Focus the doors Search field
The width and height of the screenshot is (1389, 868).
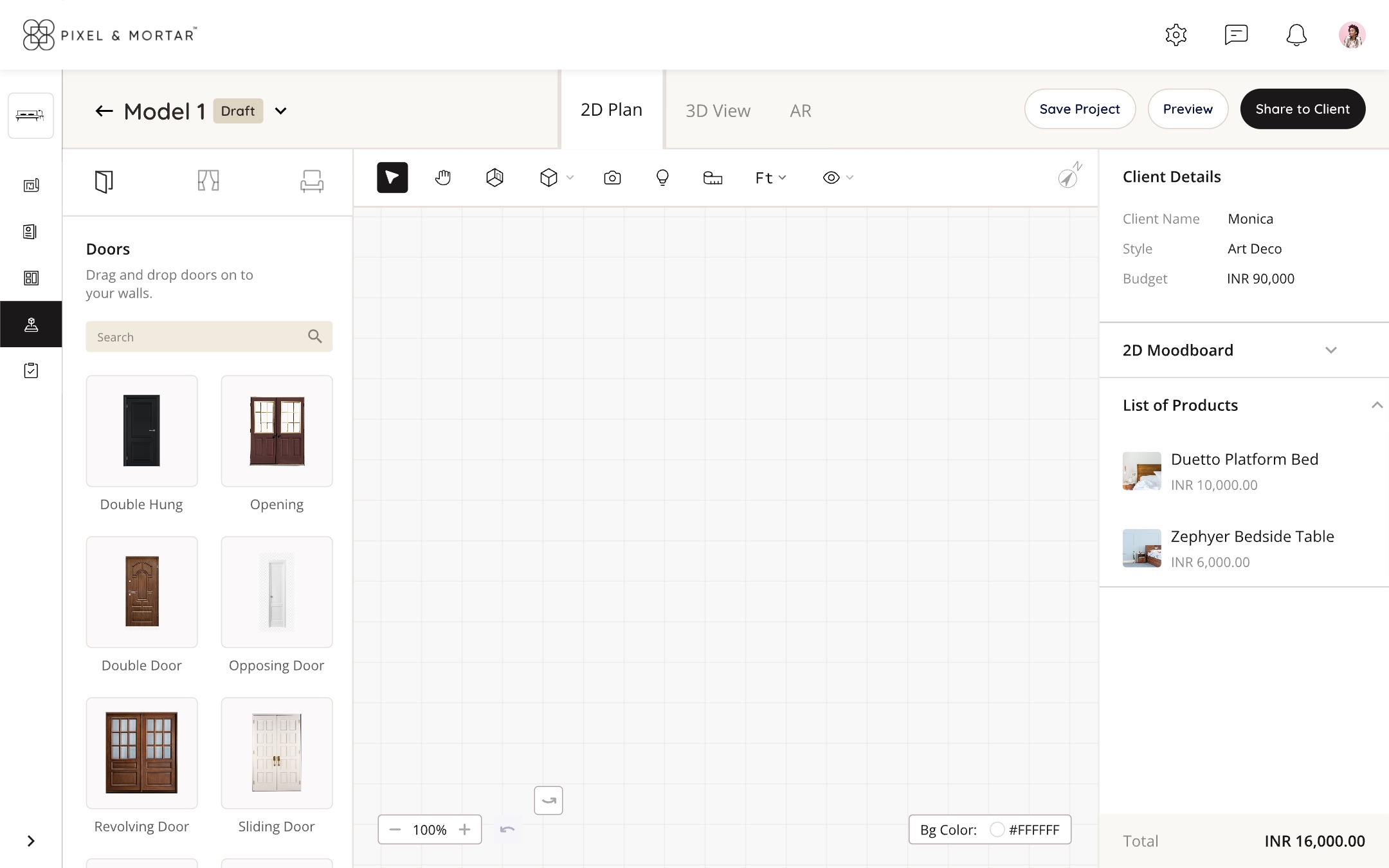[x=209, y=336]
